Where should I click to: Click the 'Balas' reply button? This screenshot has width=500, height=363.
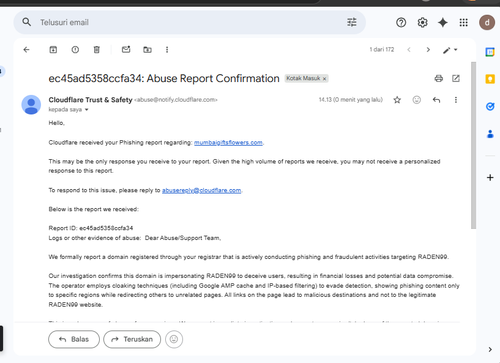click(74, 339)
